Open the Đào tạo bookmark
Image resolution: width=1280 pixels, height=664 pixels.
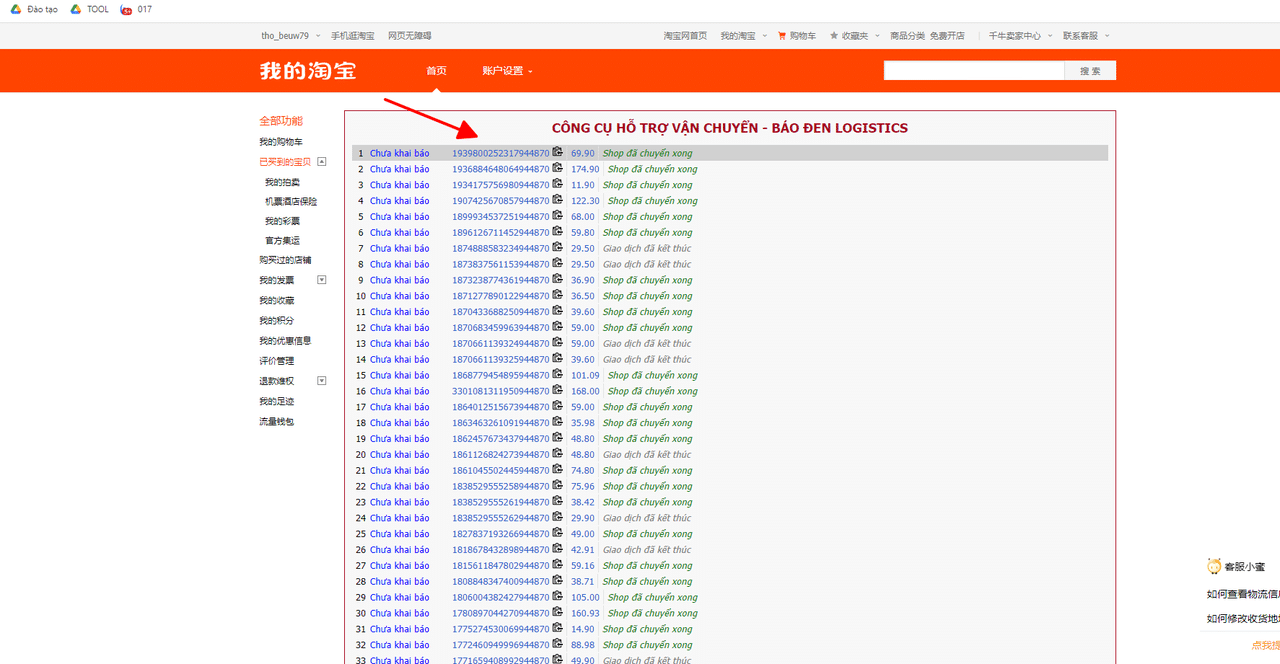click(x=35, y=10)
